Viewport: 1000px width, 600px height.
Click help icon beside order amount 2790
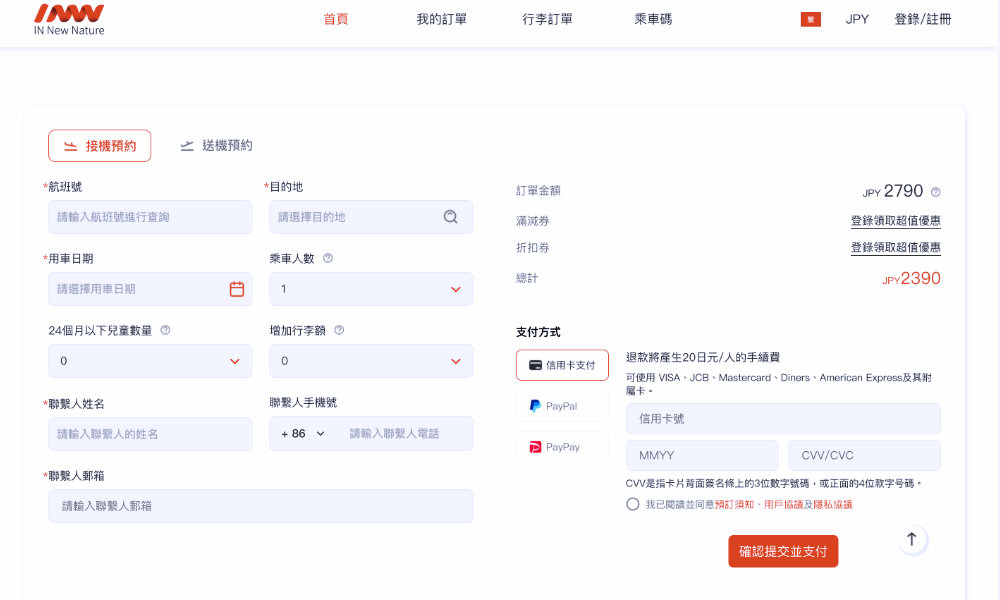(936, 192)
